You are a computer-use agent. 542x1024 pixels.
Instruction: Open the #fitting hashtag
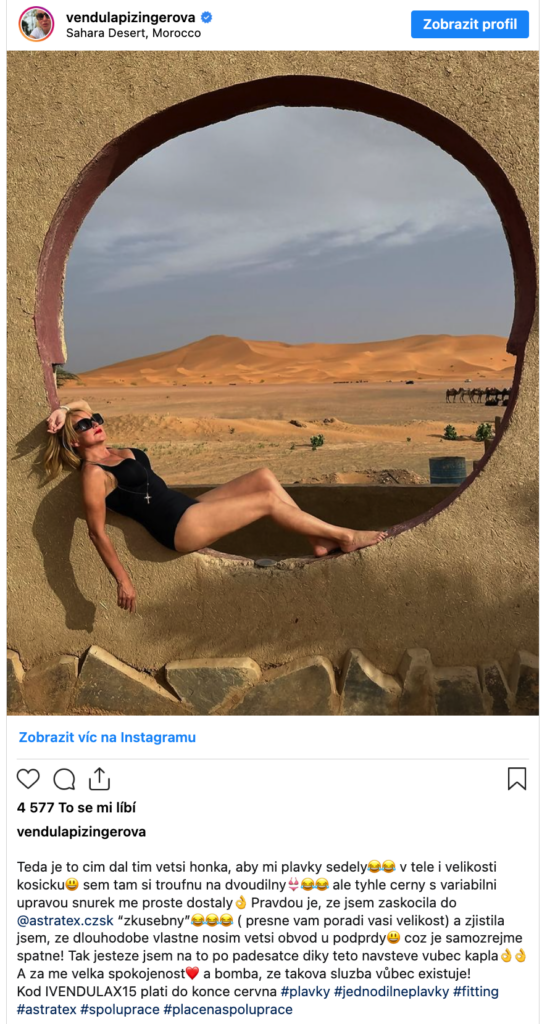tap(476, 991)
